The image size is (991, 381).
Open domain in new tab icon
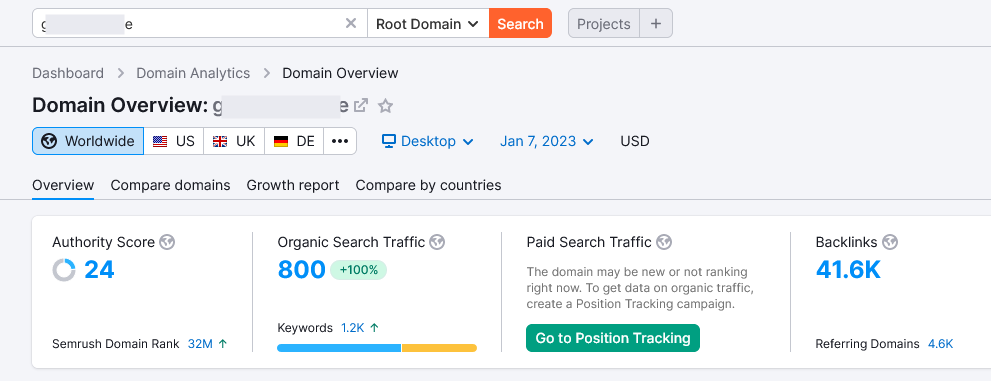coord(361,106)
